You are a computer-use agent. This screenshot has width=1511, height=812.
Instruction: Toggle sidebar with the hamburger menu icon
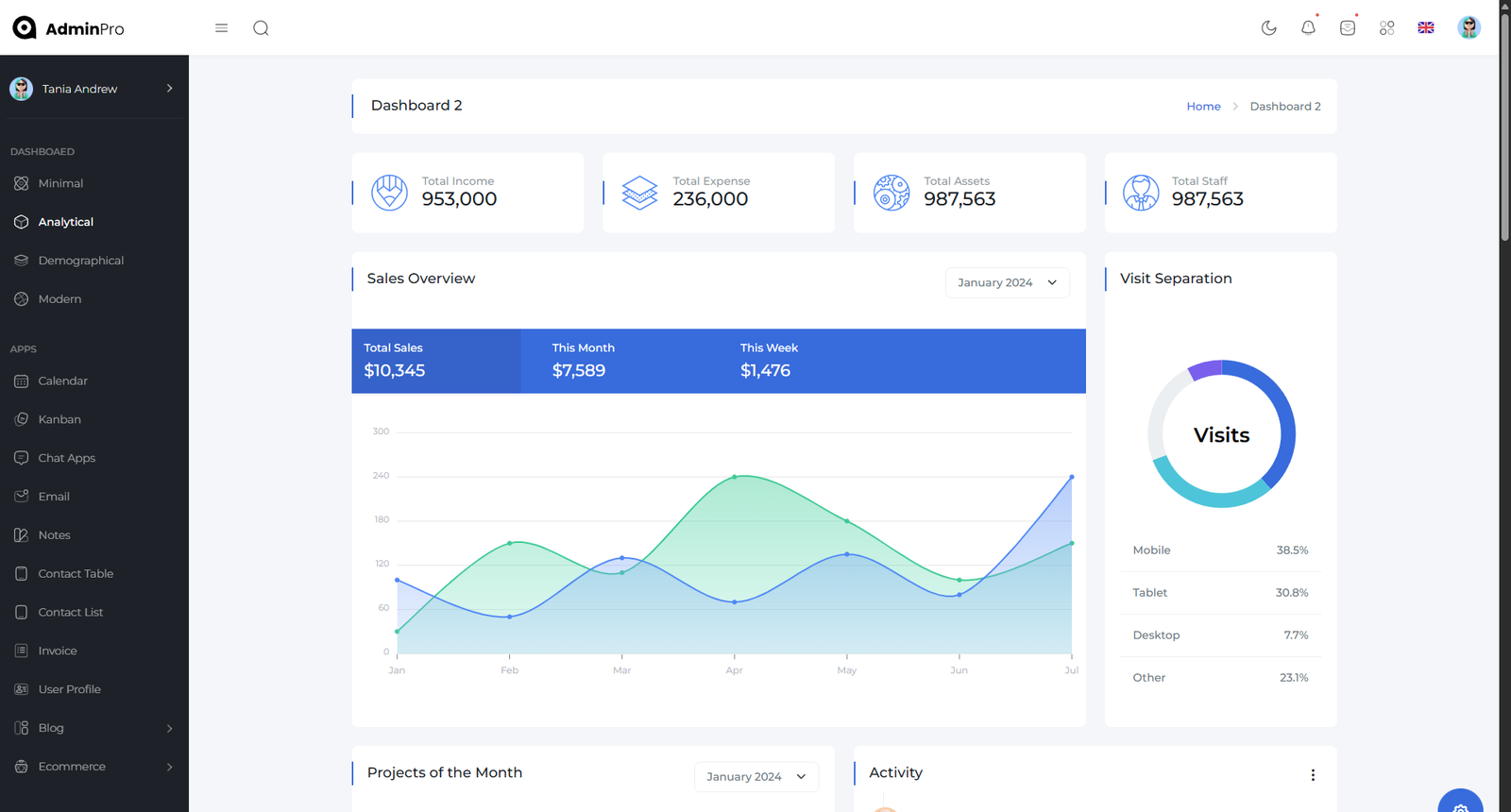(222, 28)
